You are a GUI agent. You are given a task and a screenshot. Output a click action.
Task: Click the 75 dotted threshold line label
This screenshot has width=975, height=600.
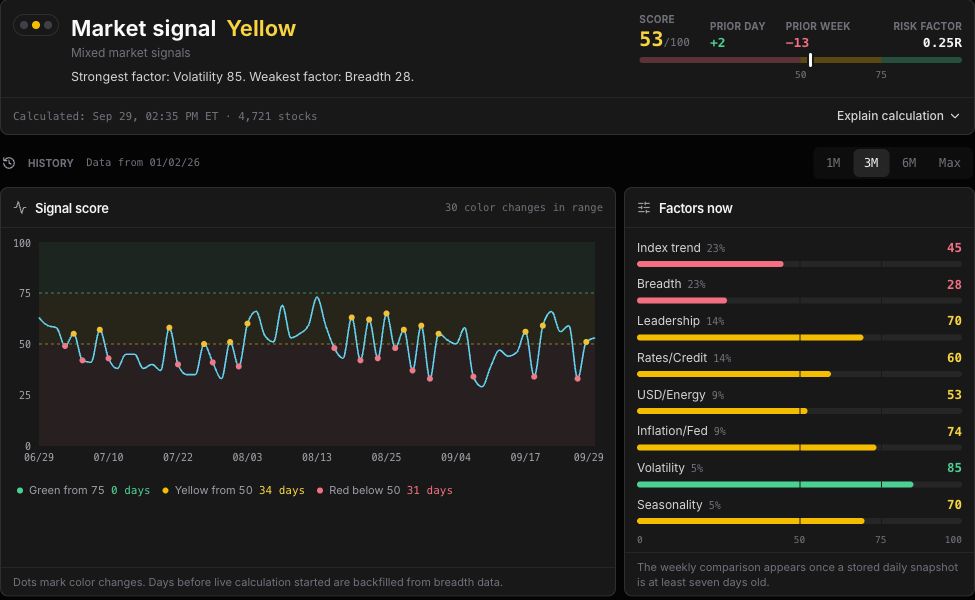[25, 293]
